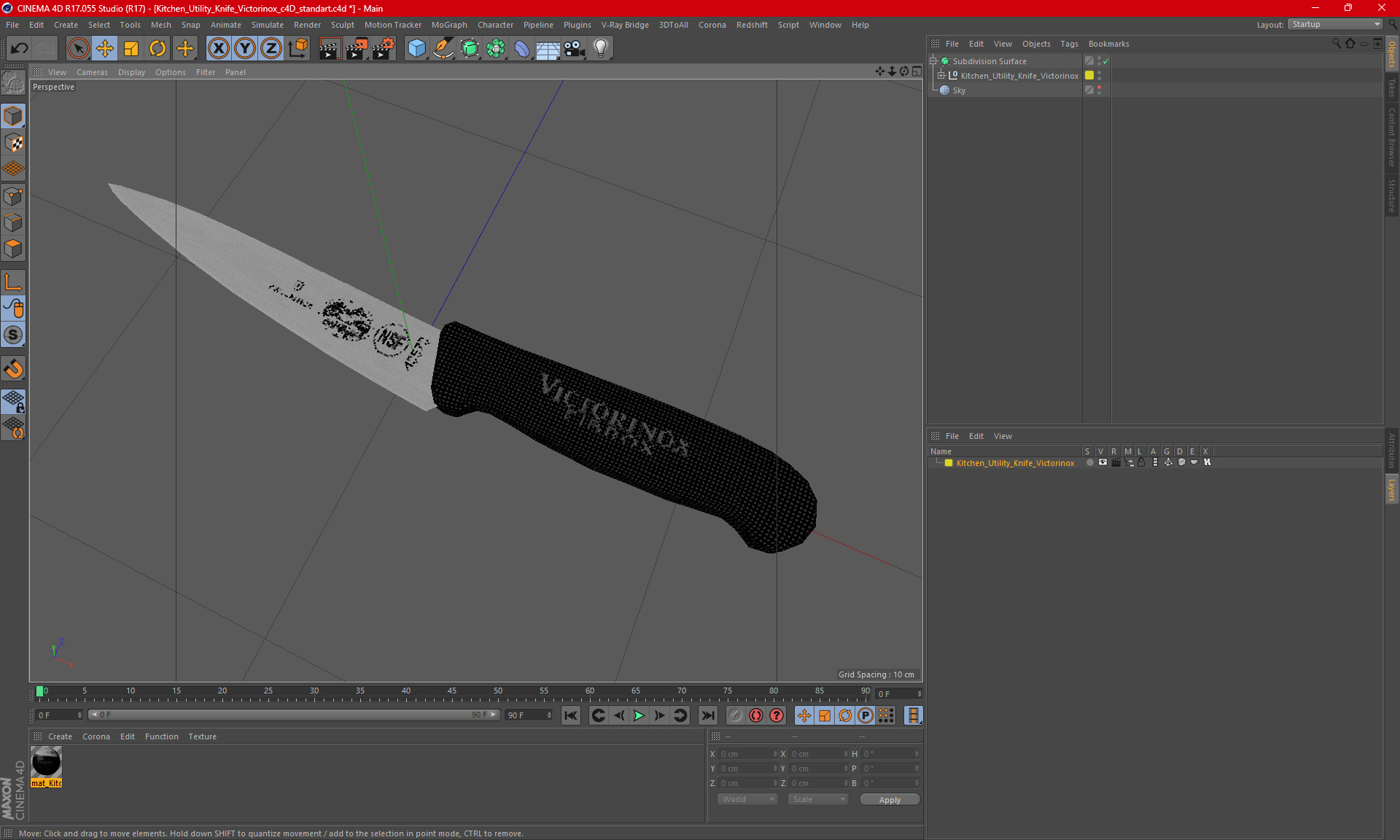Activate the Move tool

click(105, 48)
